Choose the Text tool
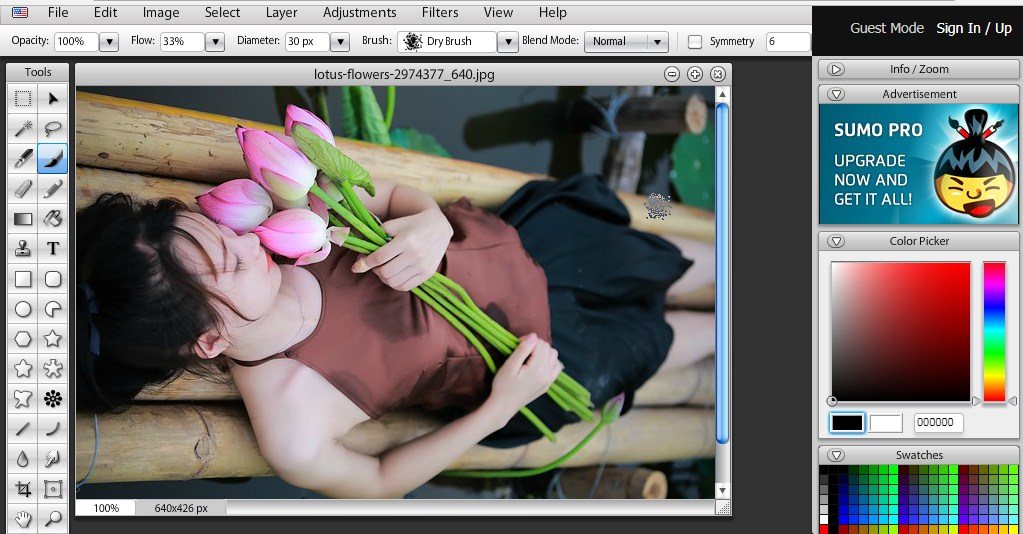The image size is (1023, 534). (x=53, y=248)
